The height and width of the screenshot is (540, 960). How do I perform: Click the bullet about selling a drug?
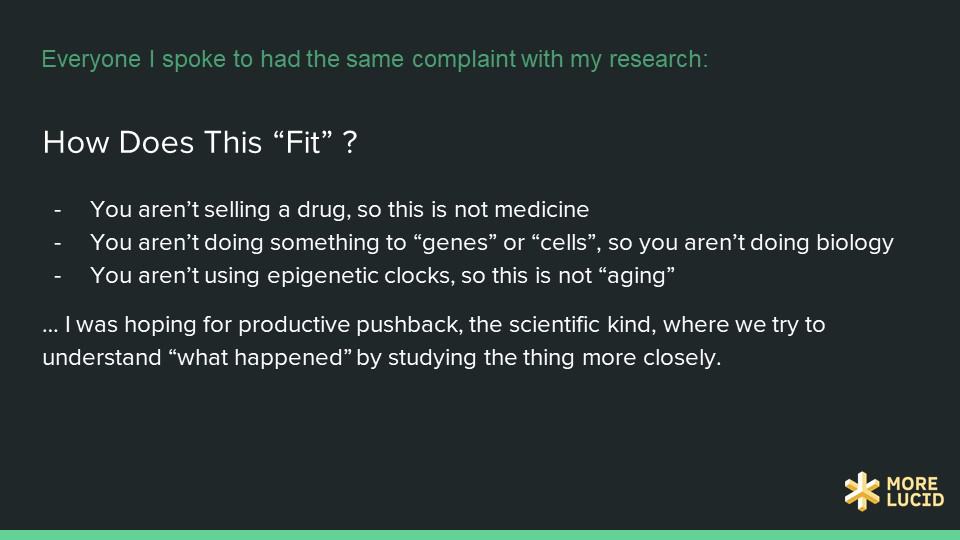pyautogui.click(x=339, y=210)
